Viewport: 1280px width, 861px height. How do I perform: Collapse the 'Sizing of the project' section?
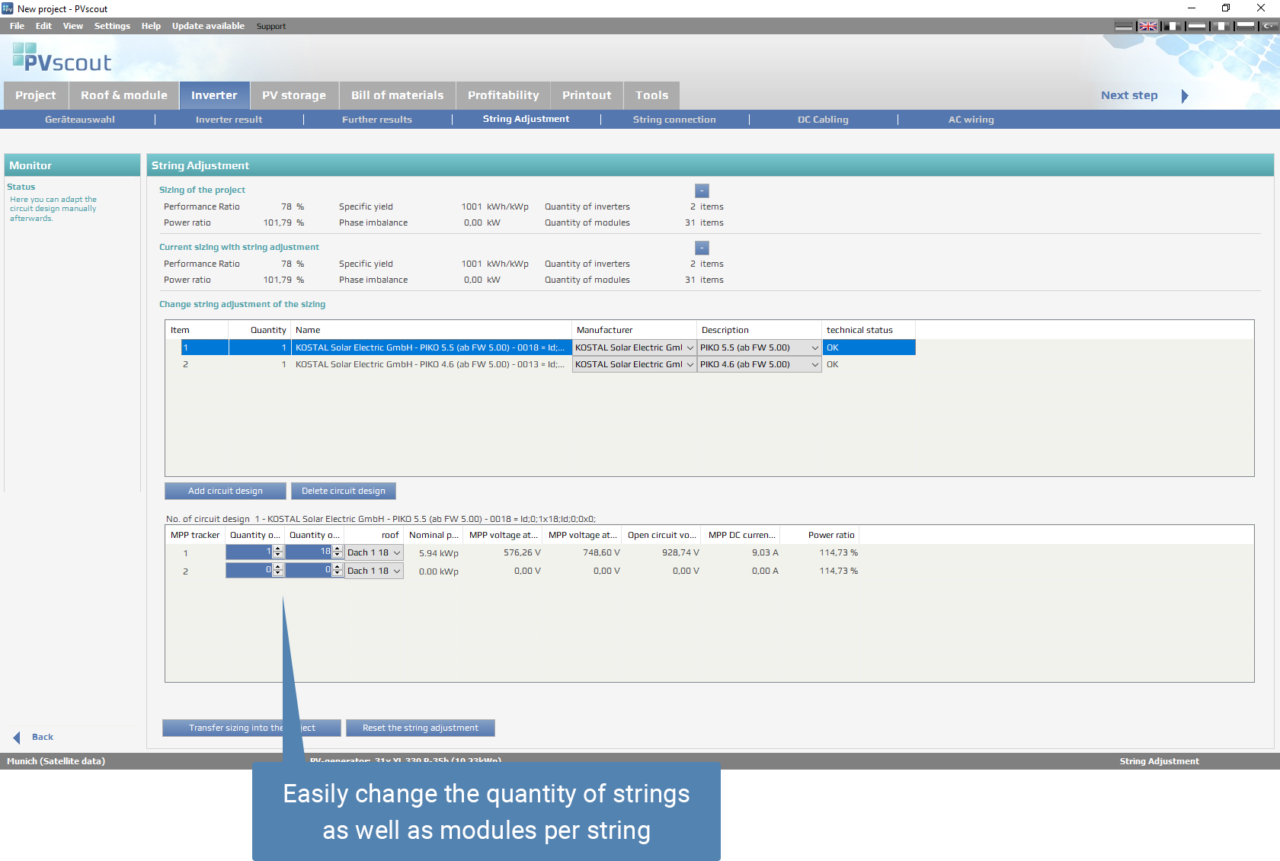pyautogui.click(x=702, y=190)
